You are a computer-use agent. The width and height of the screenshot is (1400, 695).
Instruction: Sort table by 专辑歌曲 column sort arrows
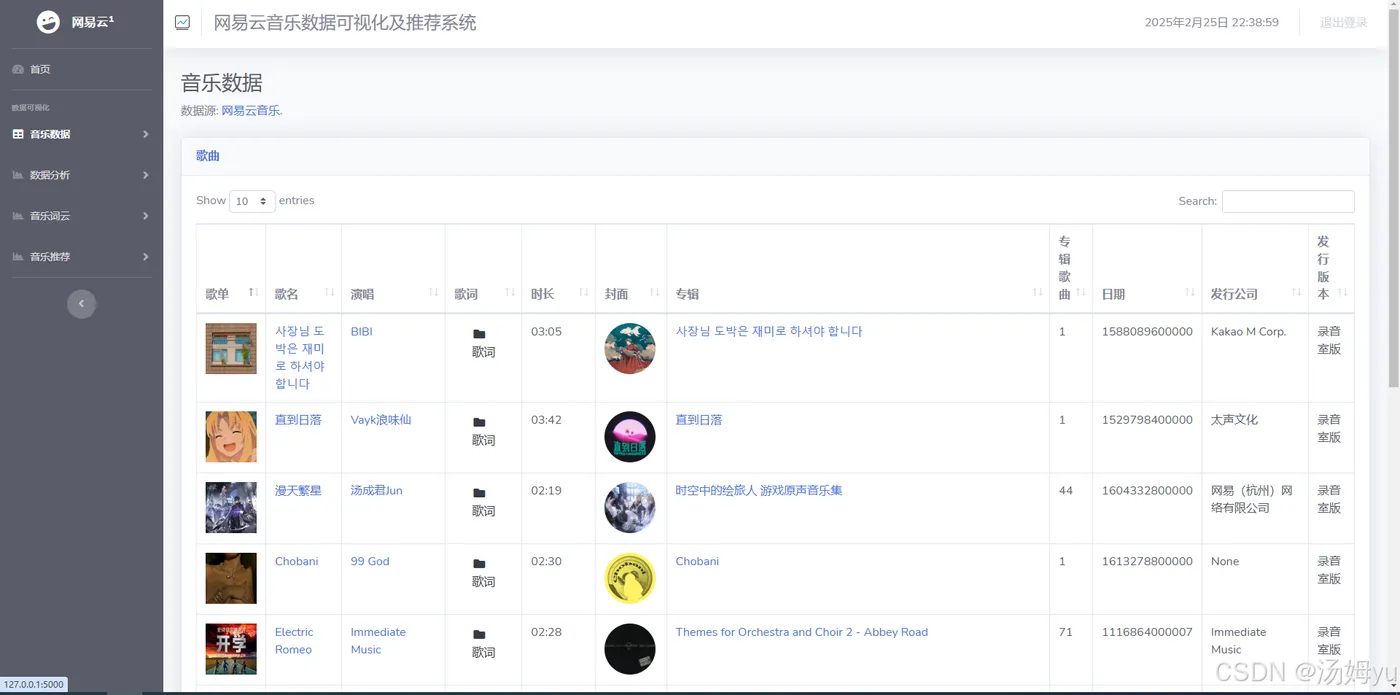pyautogui.click(x=1081, y=292)
